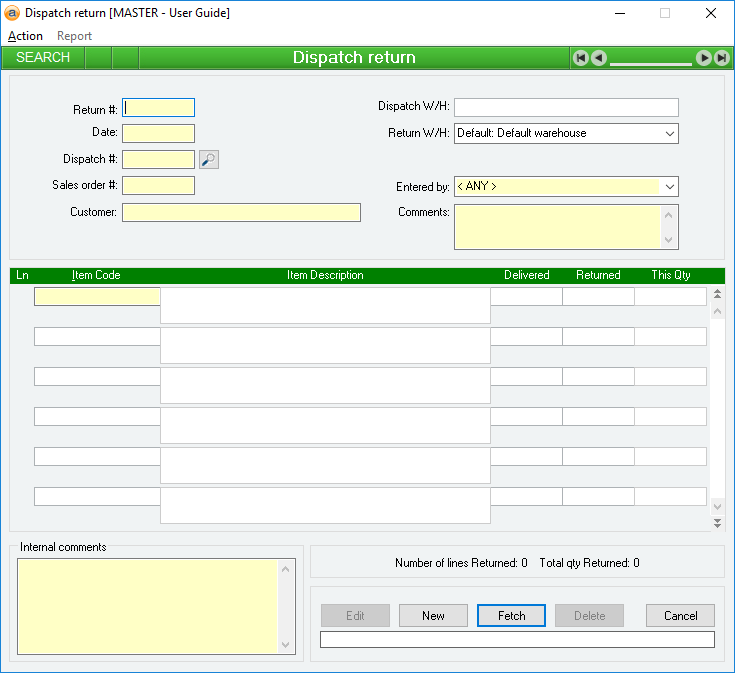Image resolution: width=735 pixels, height=673 pixels.
Task: Go to the next record
Action: [704, 58]
